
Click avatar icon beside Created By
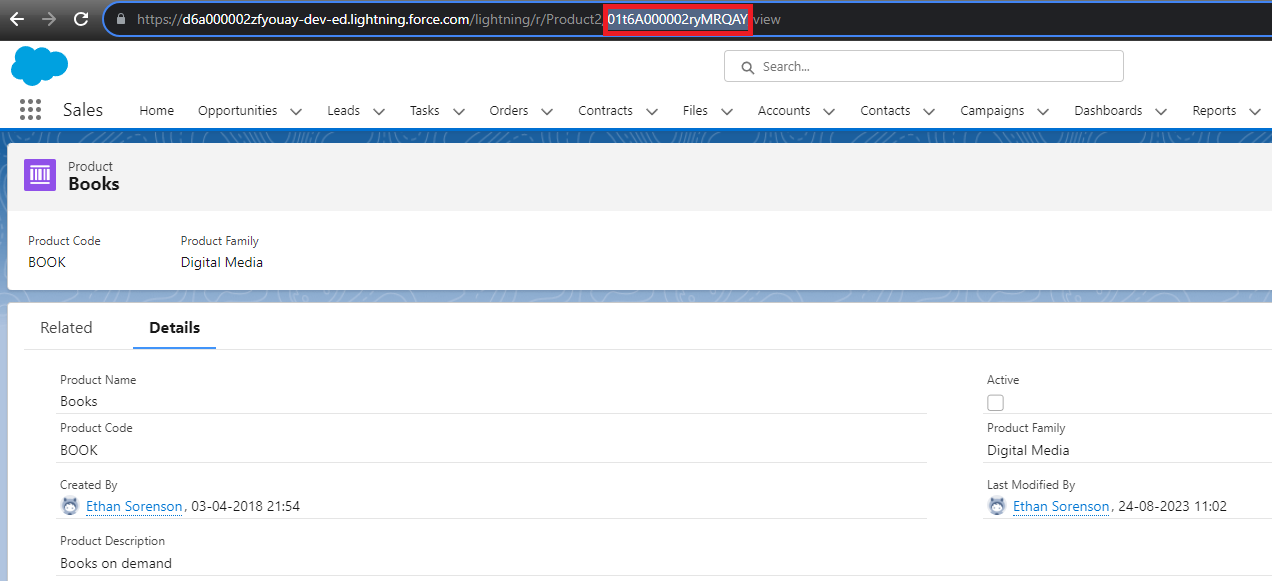(70, 506)
